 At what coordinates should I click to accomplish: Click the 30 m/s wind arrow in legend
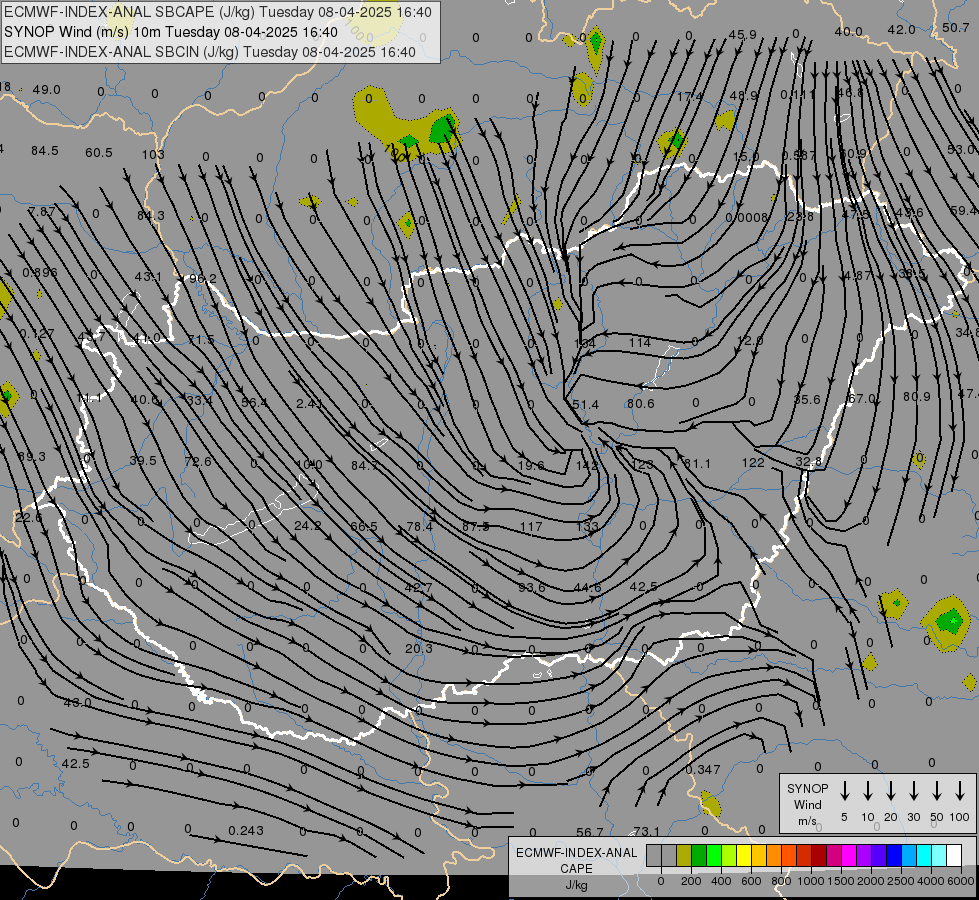click(x=913, y=790)
